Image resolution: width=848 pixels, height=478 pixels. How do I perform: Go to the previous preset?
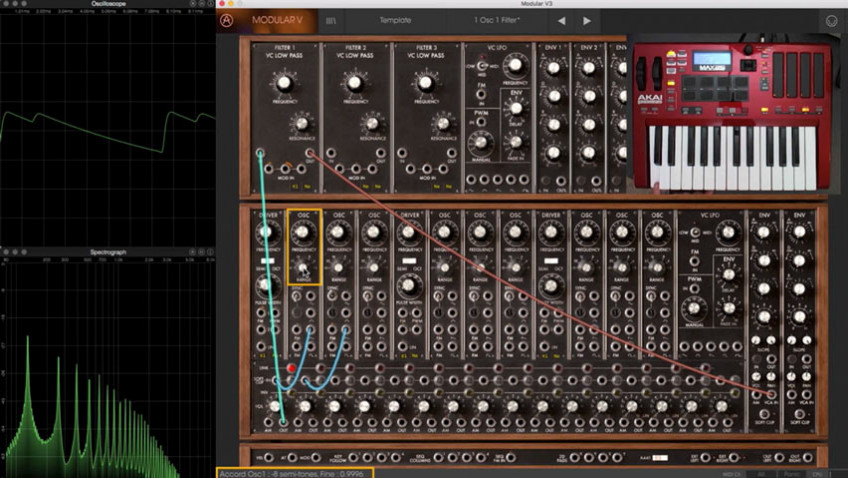(561, 20)
